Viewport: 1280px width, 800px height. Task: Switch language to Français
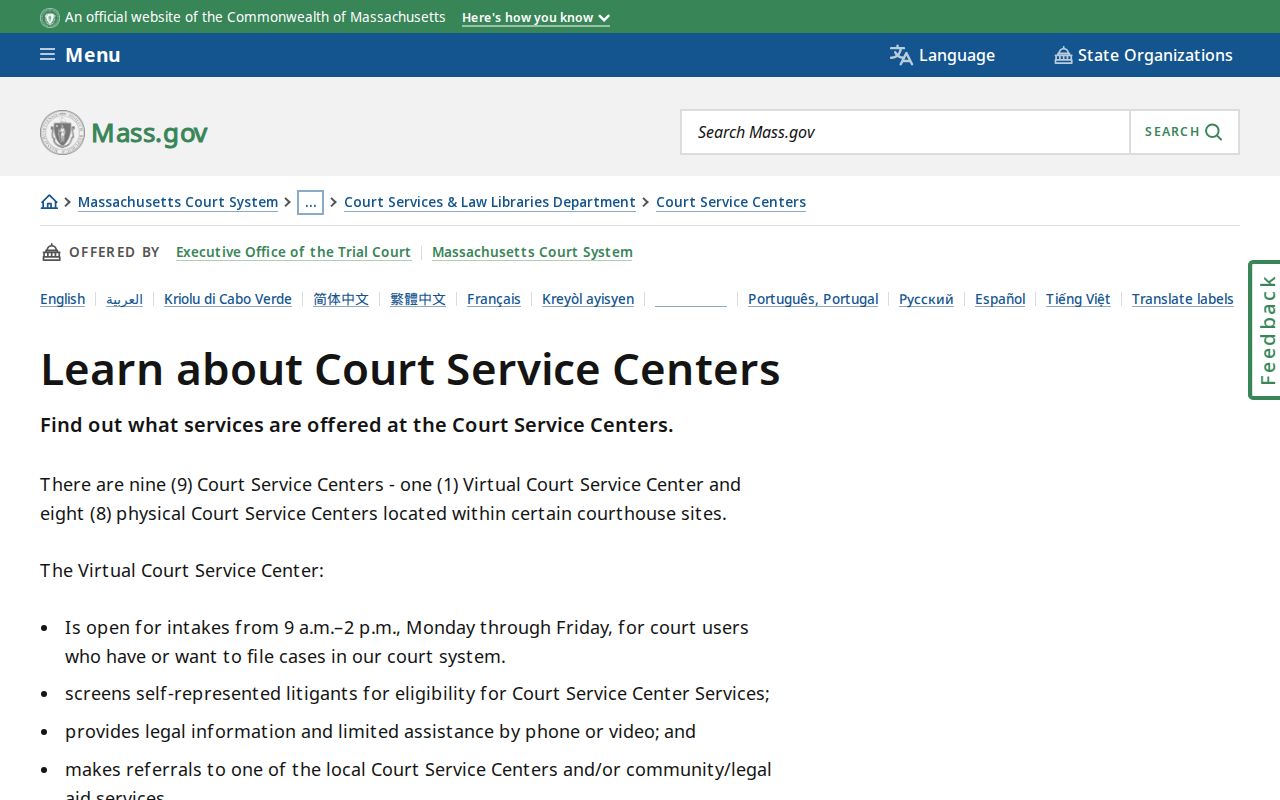pos(494,299)
